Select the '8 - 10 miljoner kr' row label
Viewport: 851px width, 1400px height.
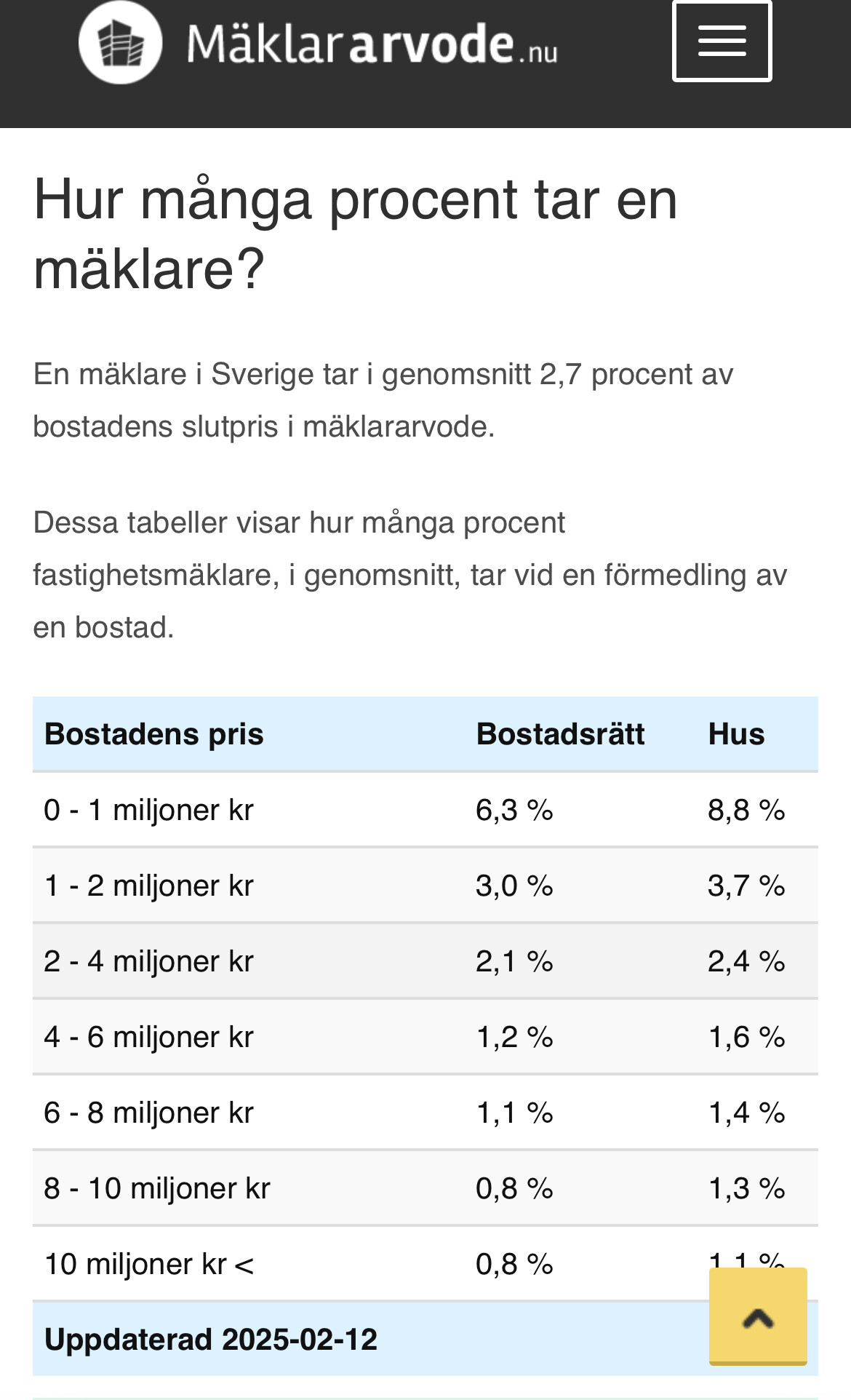pos(157,1188)
